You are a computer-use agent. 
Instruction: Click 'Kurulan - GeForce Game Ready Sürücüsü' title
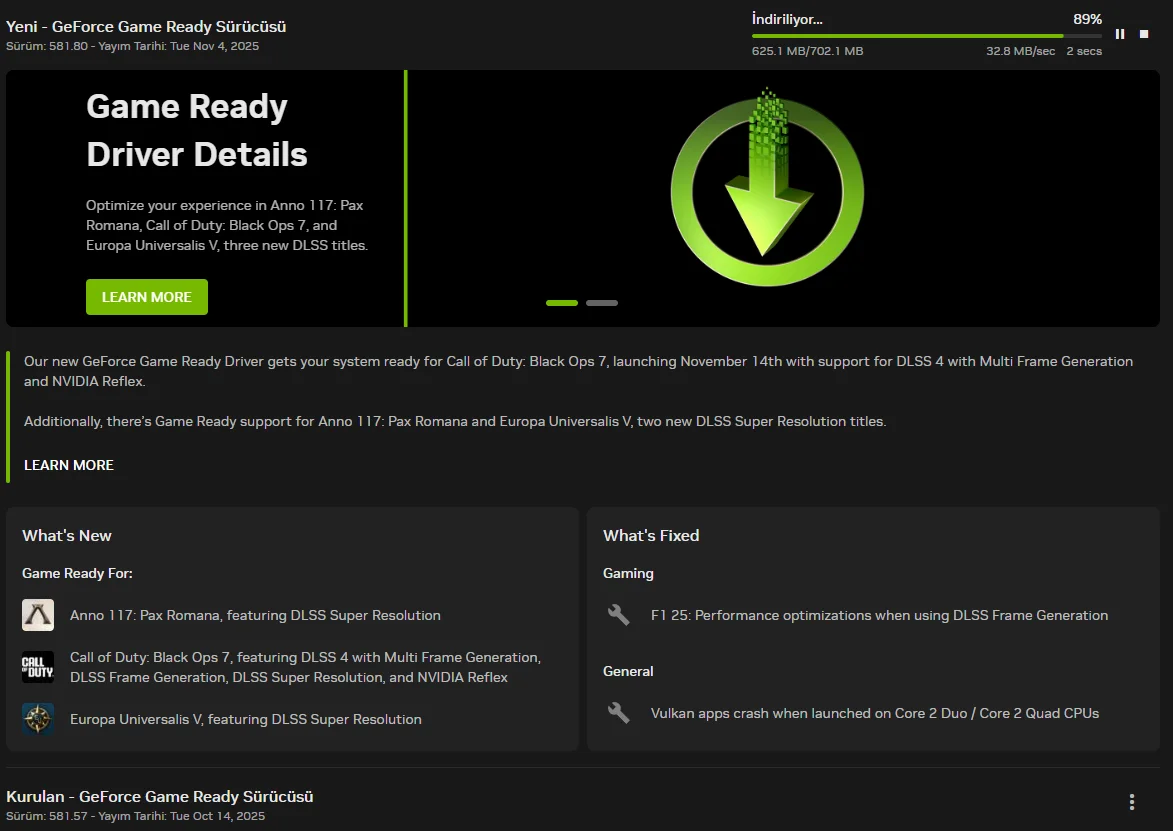point(159,797)
